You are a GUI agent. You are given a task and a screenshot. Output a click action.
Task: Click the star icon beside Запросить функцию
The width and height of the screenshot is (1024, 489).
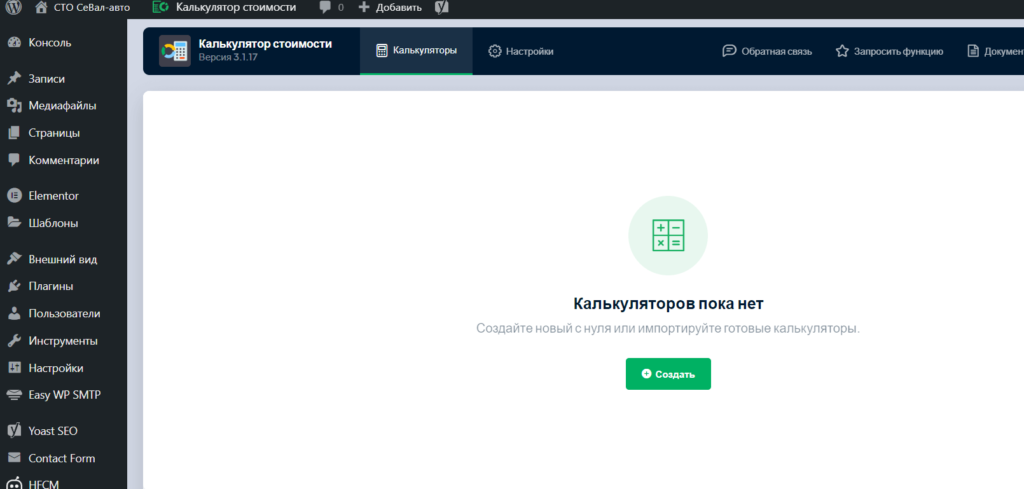tap(842, 51)
